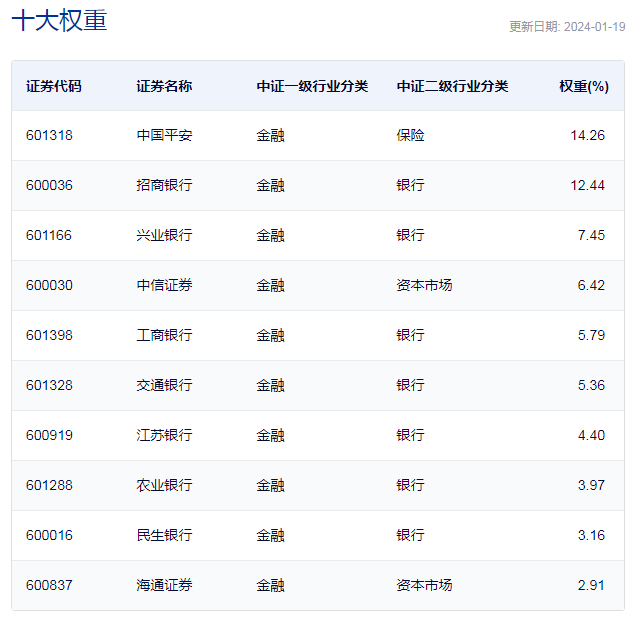Select stock code 600919

click(49, 435)
